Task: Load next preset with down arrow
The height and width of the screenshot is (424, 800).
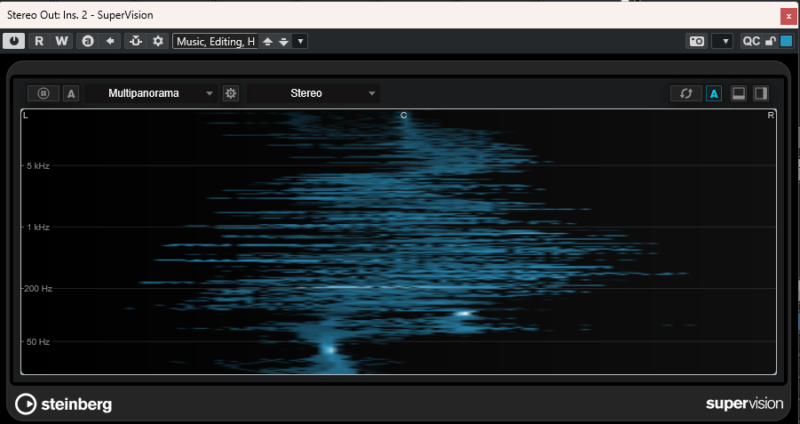Action: tap(284, 41)
